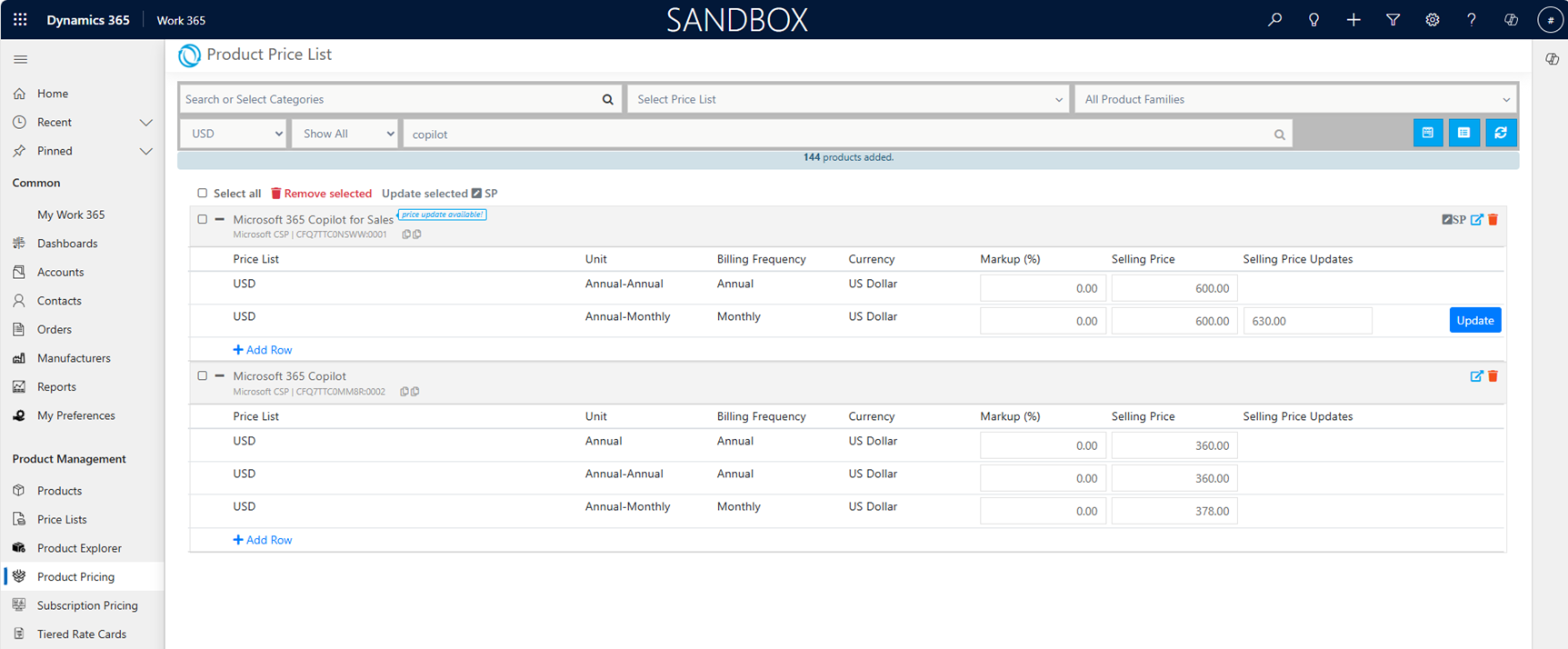Click the first blue calendar-style view button
The width and height of the screenshot is (1568, 649).
tap(1428, 133)
